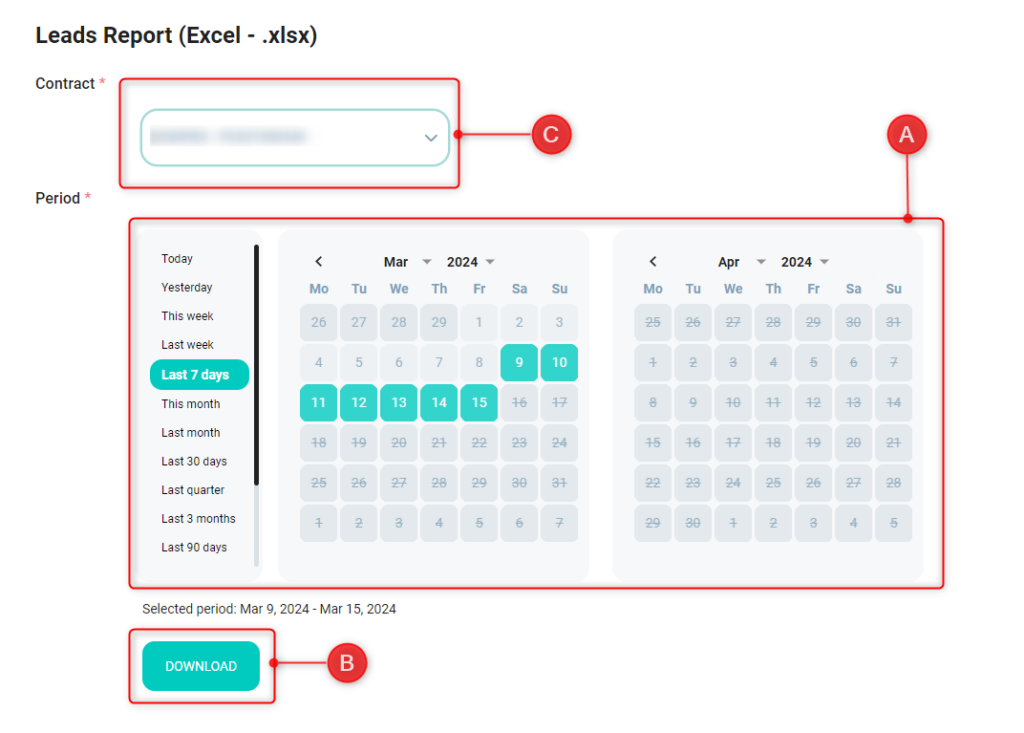Open the Contract dropdown

(295, 137)
